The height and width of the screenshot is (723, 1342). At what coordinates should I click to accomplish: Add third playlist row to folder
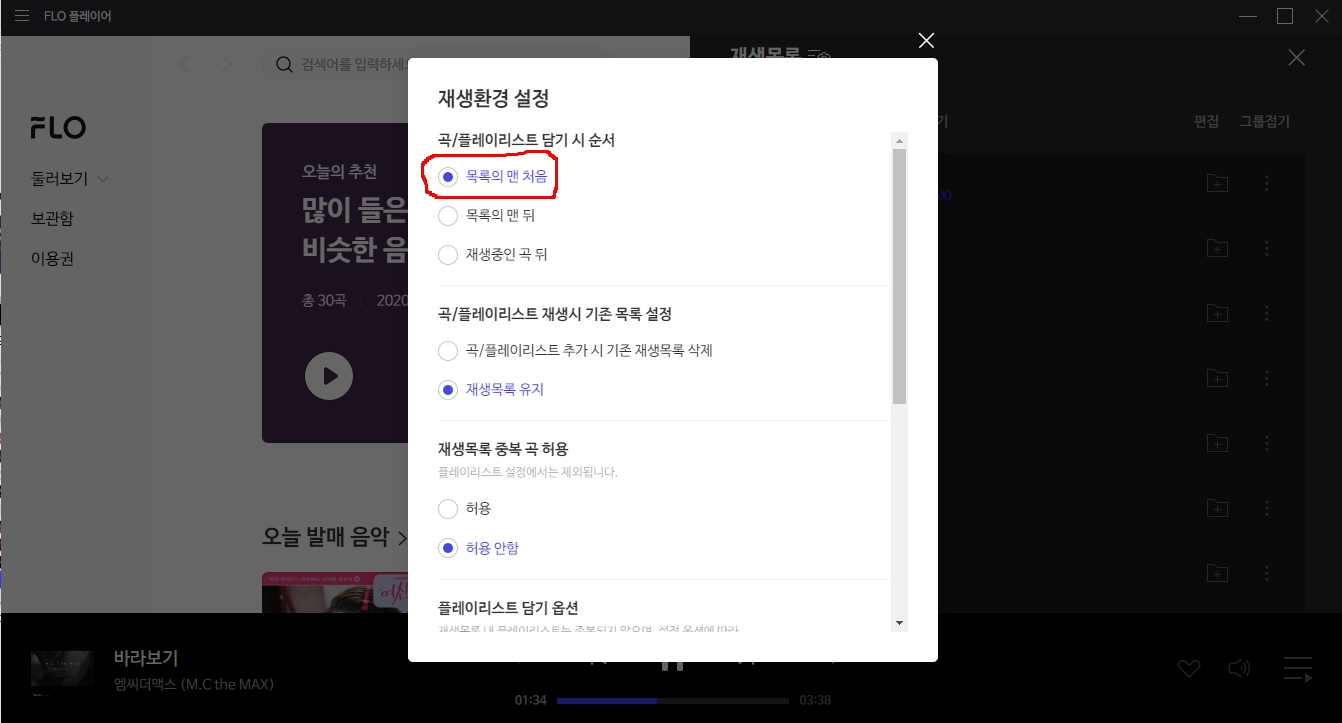pos(1217,313)
